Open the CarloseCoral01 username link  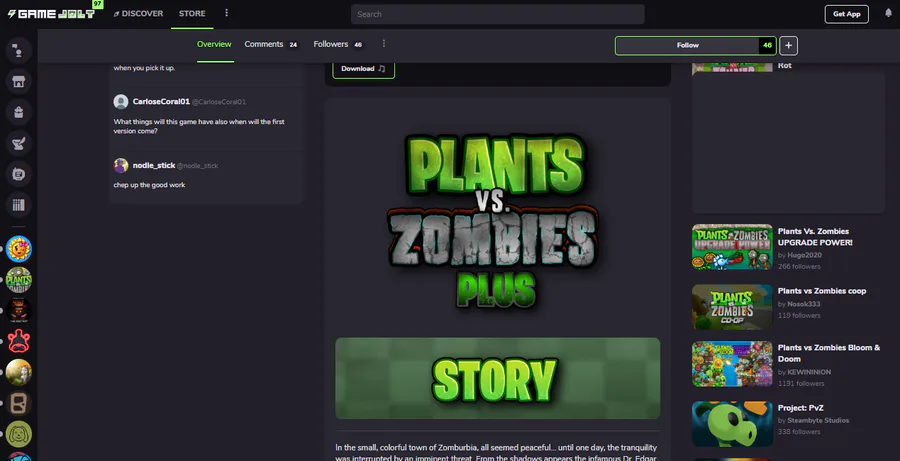click(161, 102)
